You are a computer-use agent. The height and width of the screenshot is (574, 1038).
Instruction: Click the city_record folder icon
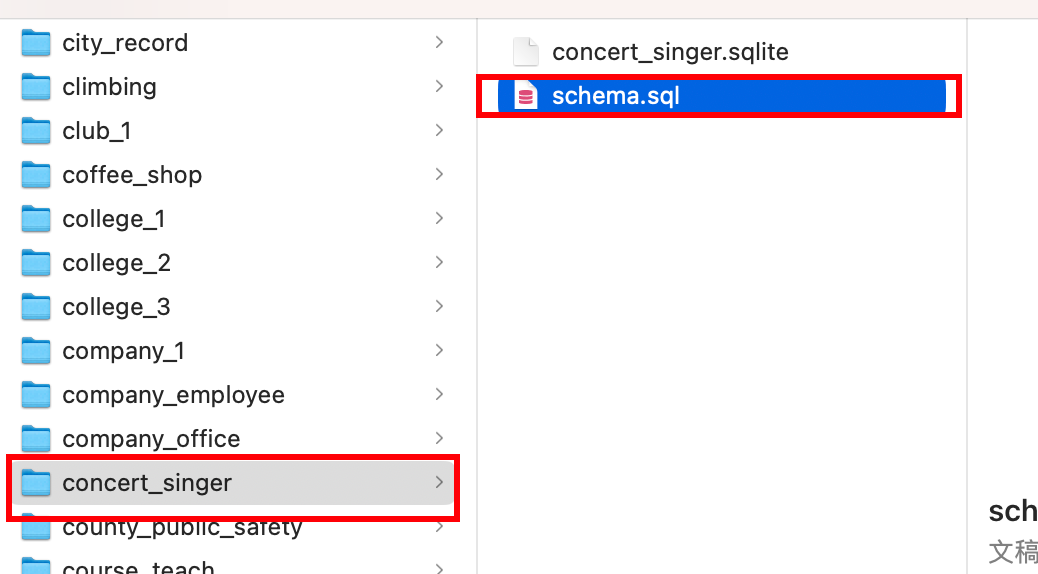36,43
